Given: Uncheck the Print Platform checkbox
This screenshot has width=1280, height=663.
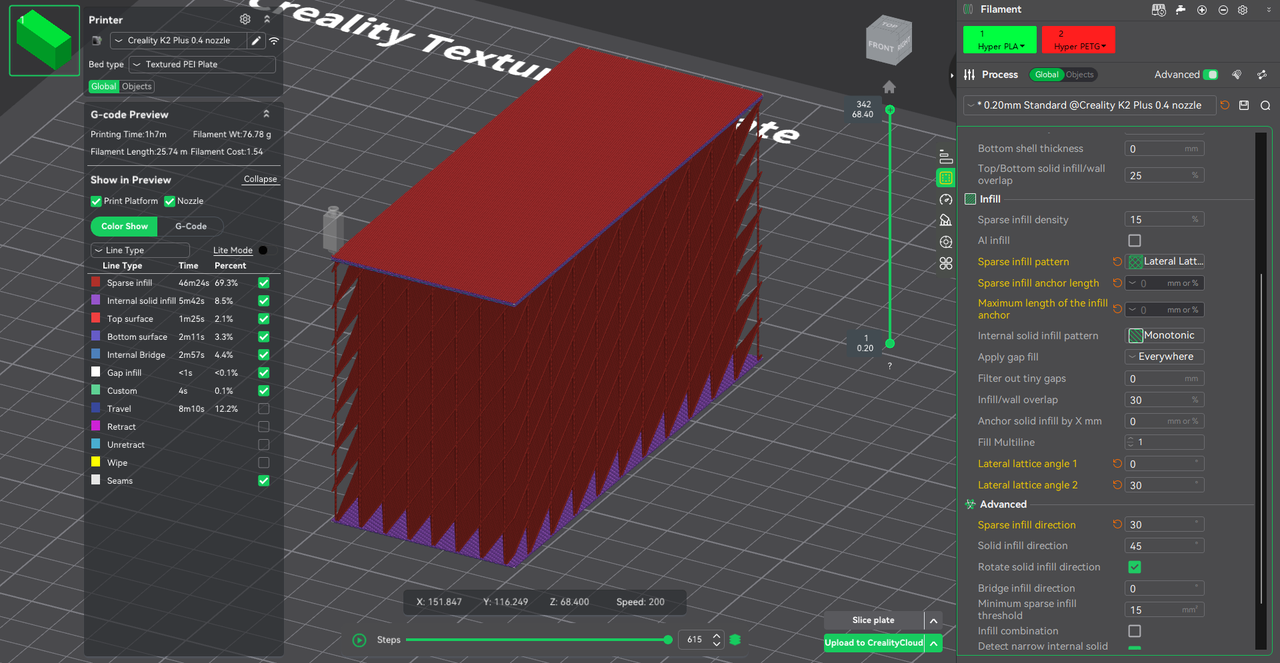Looking at the screenshot, I should [x=96, y=201].
